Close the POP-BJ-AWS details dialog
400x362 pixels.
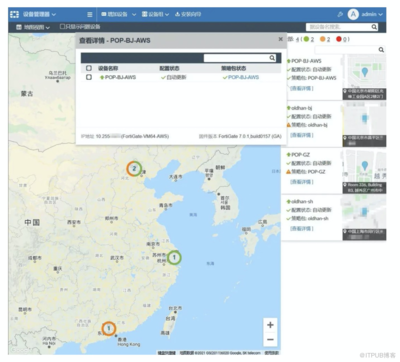(280, 39)
